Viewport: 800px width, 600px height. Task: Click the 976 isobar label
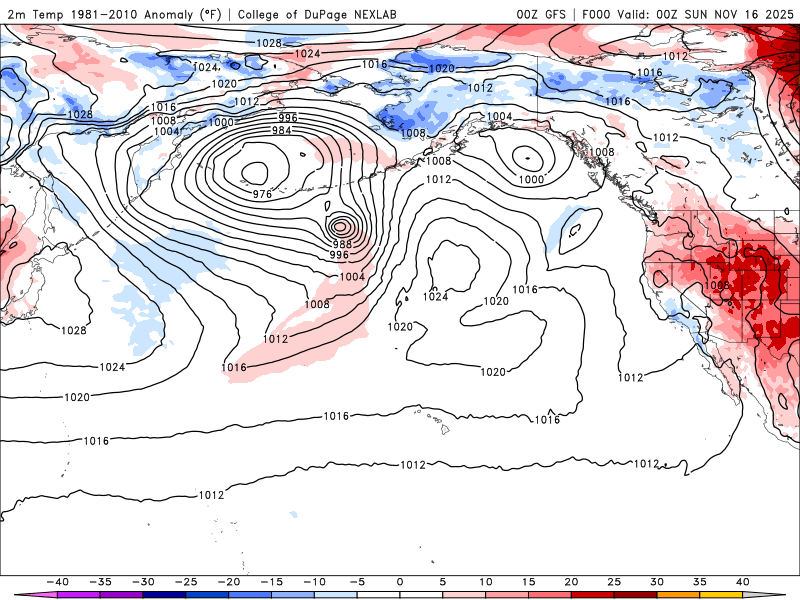pos(262,194)
